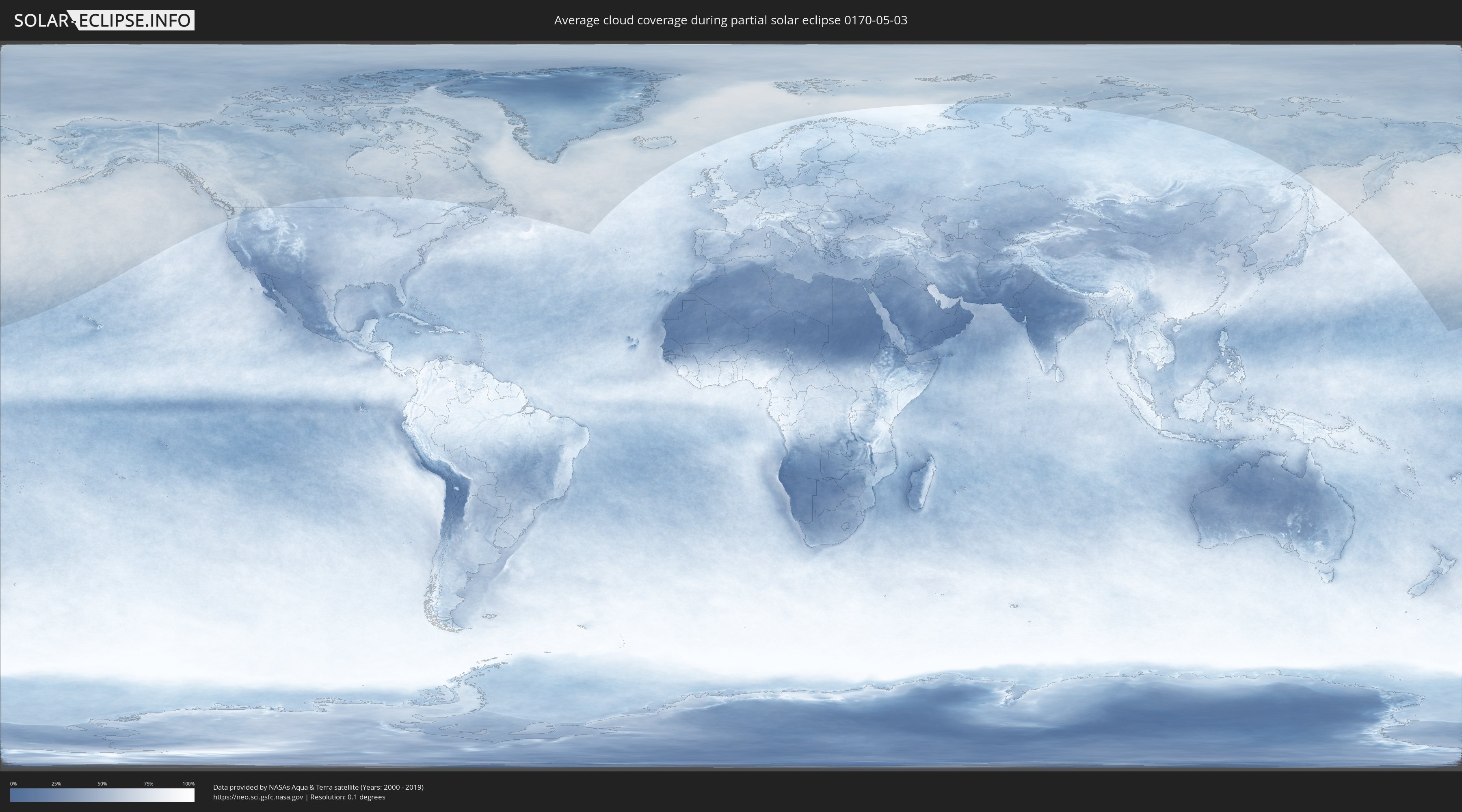Click the 0% legend label
This screenshot has width=1462, height=812.
click(x=13, y=784)
